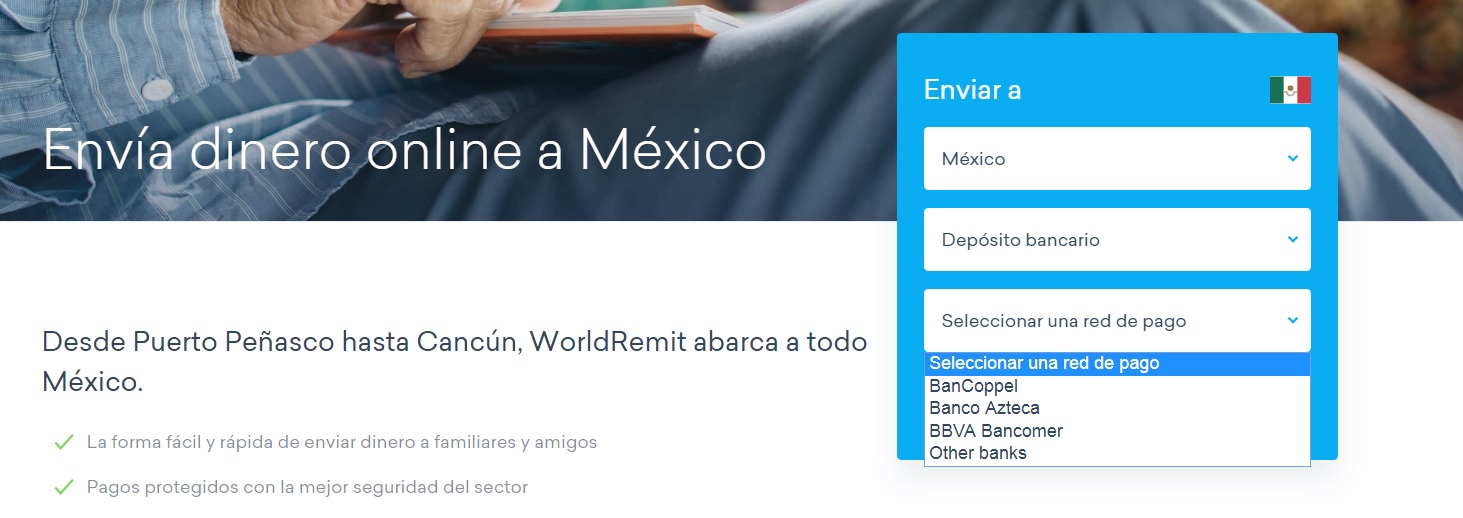Pick BBVA Bancomer as the payment network
This screenshot has height=518, width=1463.
click(x=995, y=431)
